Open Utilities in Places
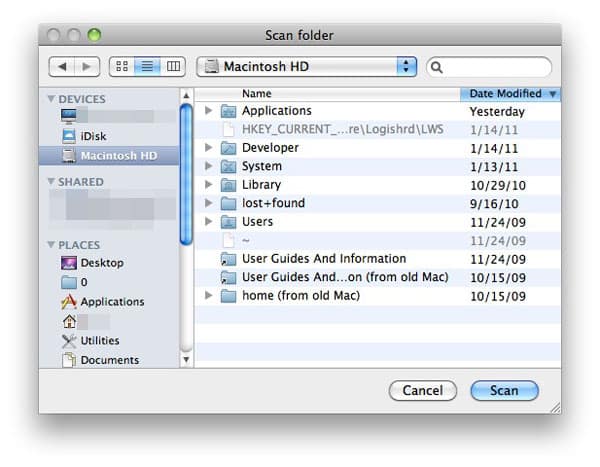 [90, 341]
